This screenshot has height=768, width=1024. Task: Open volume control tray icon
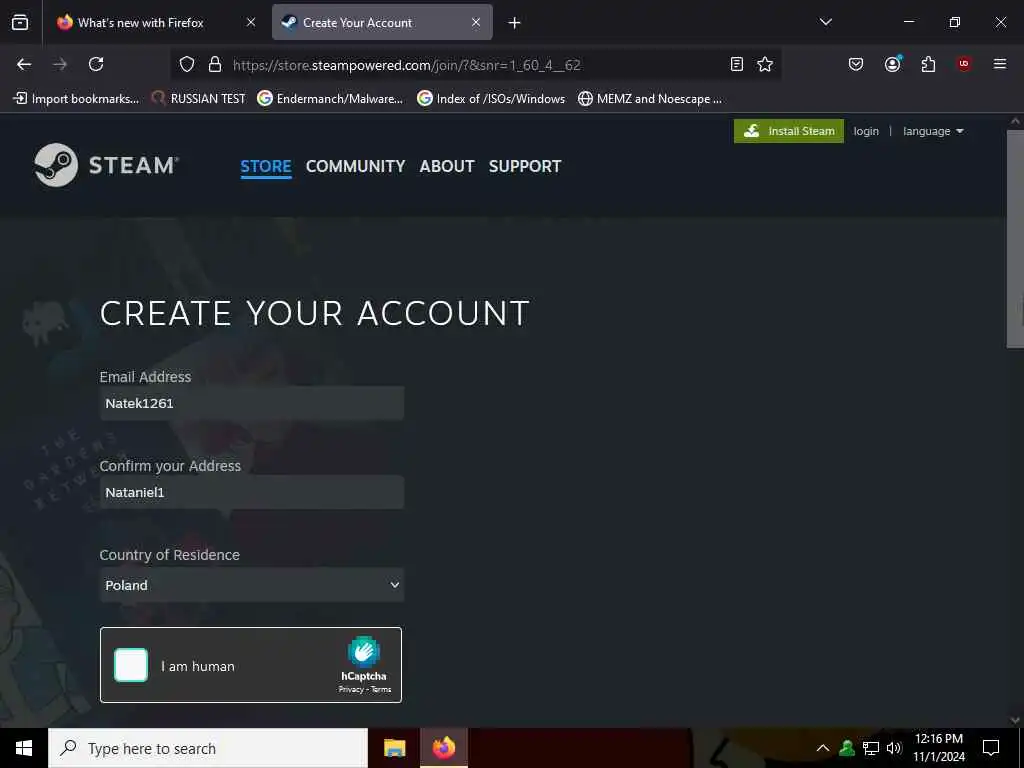[894, 748]
